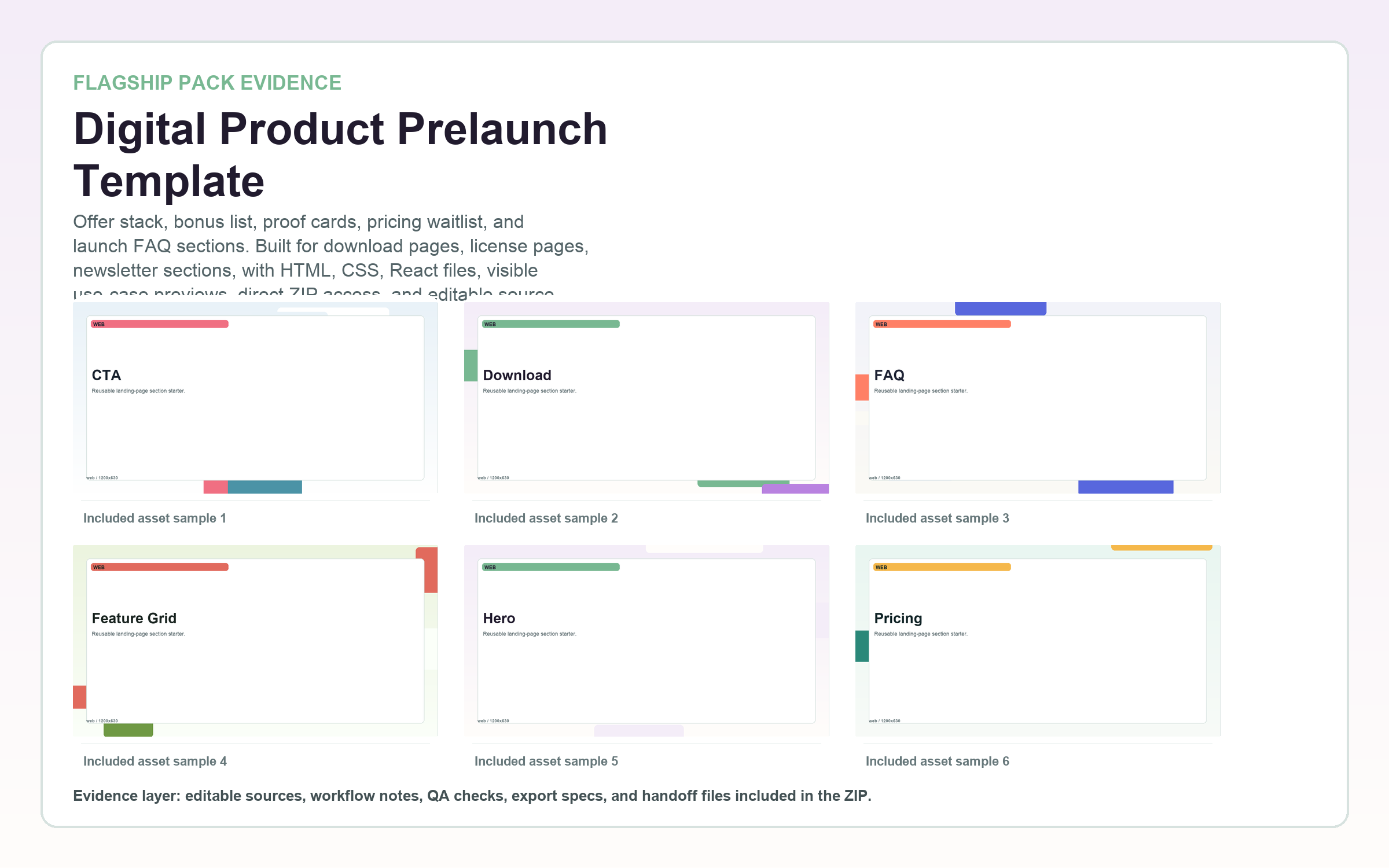This screenshot has width=1389, height=868.
Task: Click the pink WEB tag bar in CTA card
Action: pyautogui.click(x=160, y=324)
